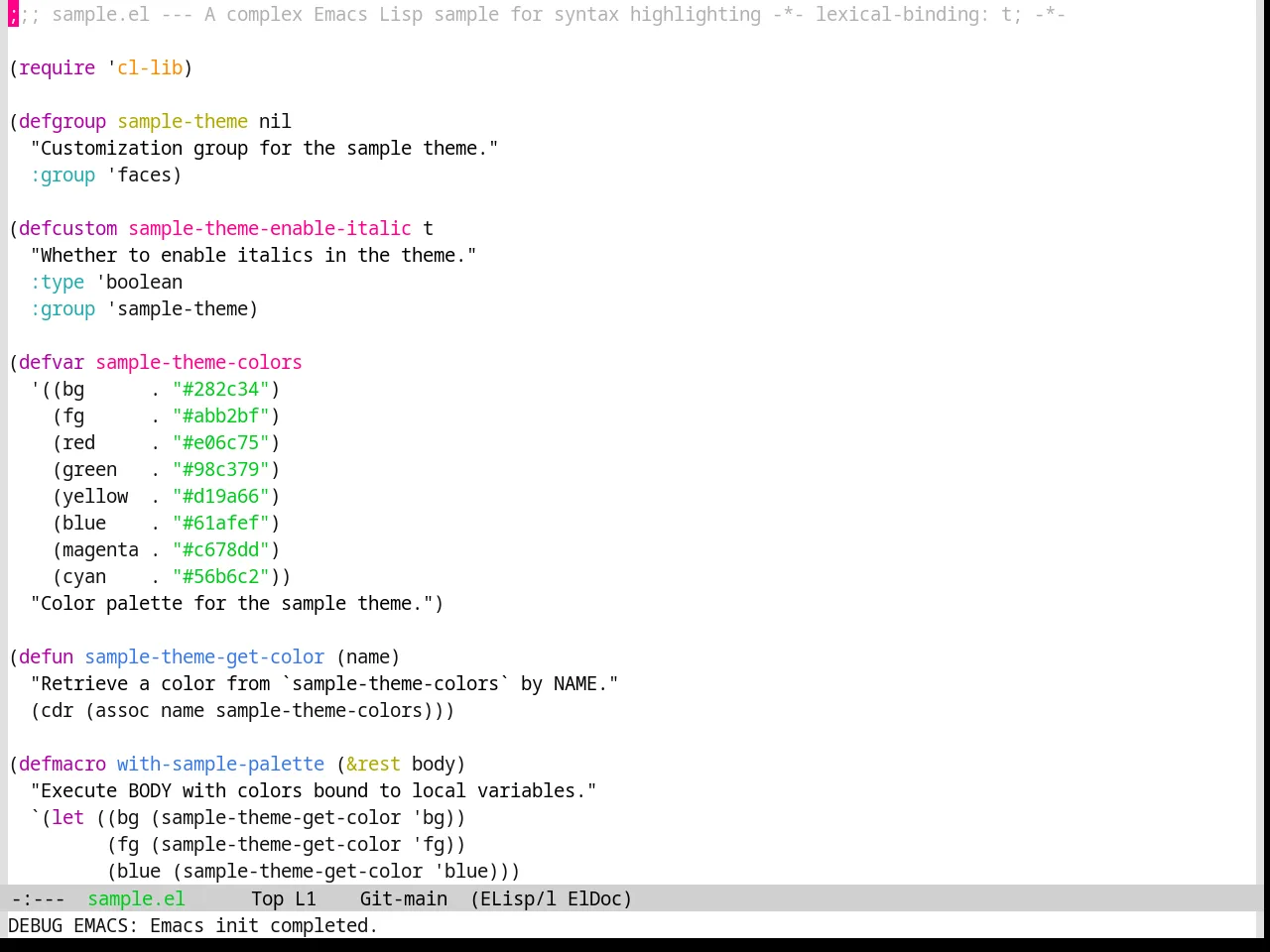Click the header comment ';;; sample.el' line

pos(537,14)
